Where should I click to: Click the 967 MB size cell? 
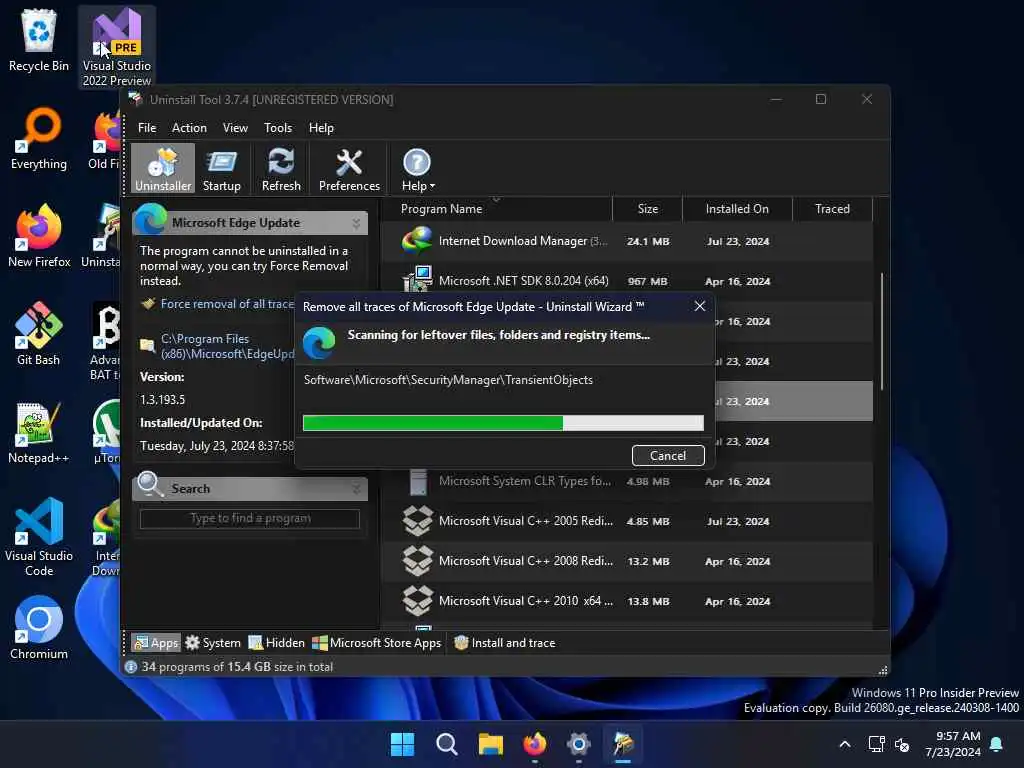648,281
